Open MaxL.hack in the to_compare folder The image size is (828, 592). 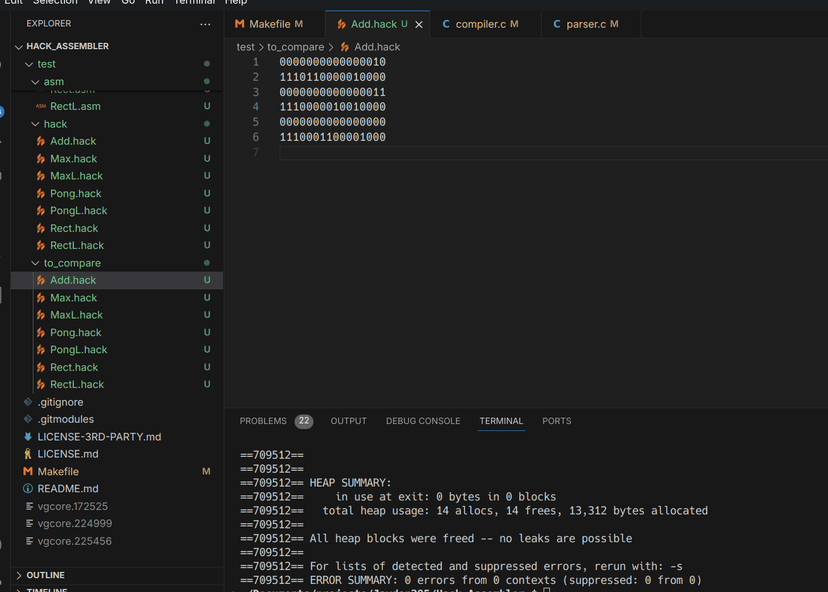[x=76, y=315]
